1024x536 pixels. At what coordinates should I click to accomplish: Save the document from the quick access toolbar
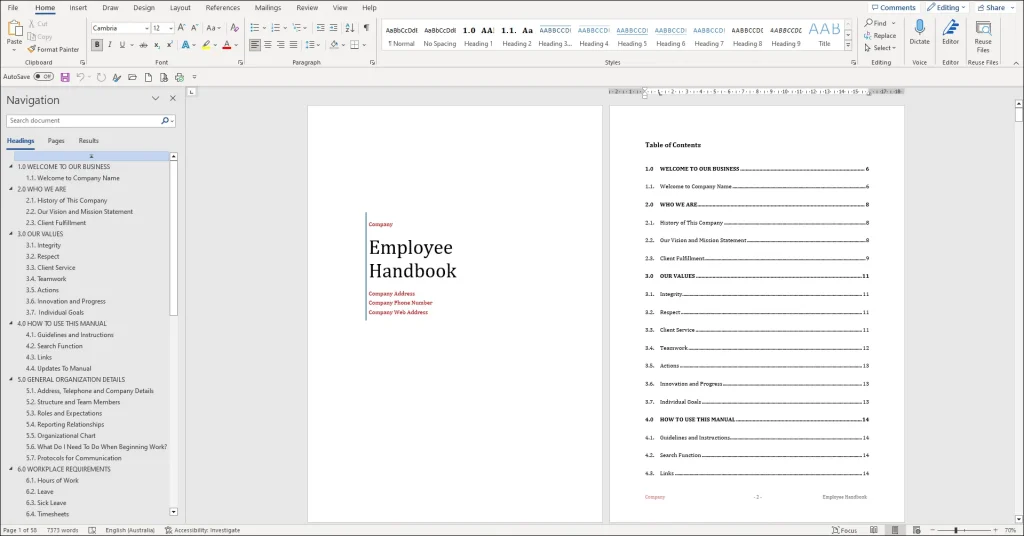tap(65, 77)
